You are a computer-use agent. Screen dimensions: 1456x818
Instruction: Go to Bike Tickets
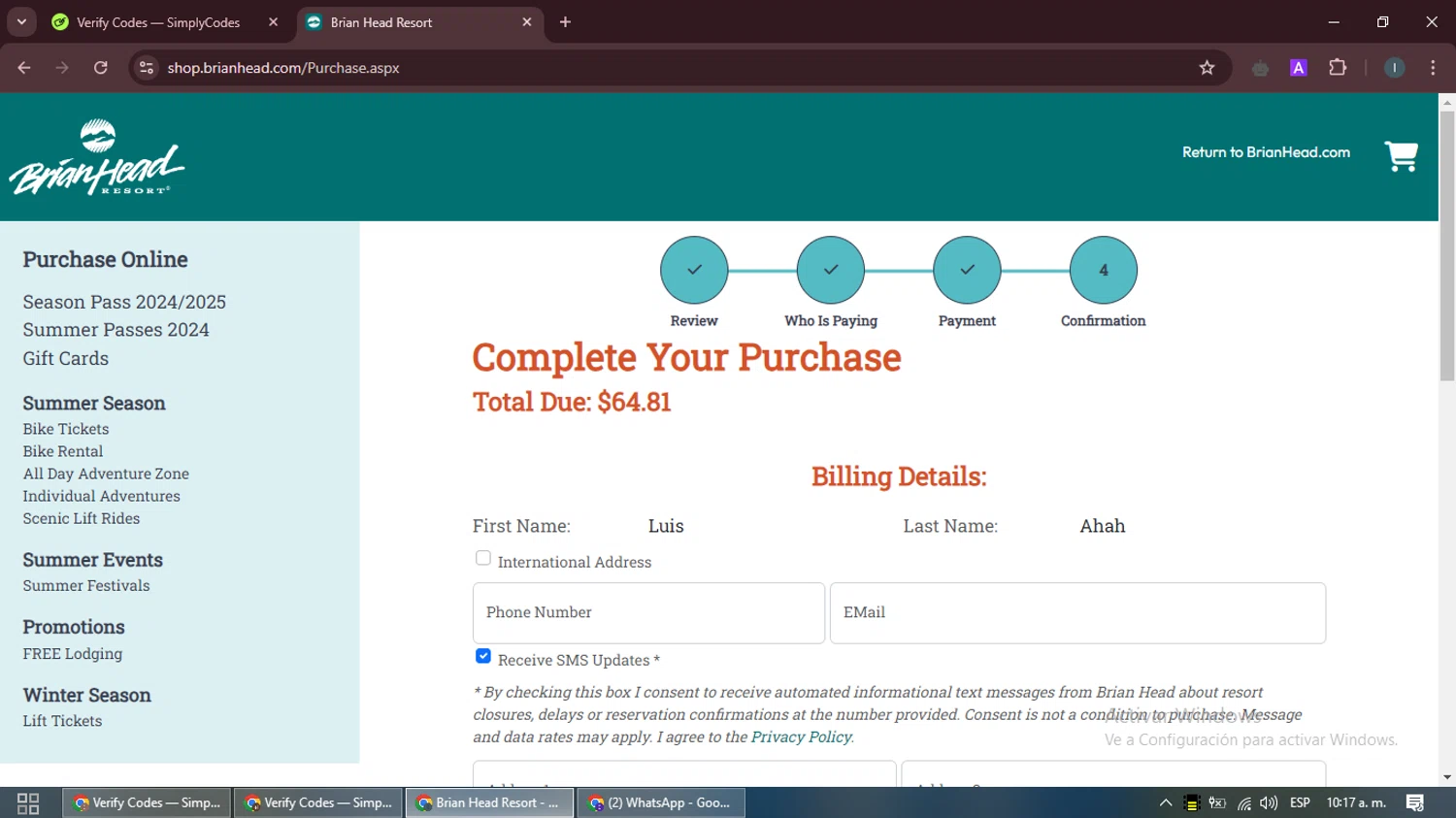click(x=66, y=429)
